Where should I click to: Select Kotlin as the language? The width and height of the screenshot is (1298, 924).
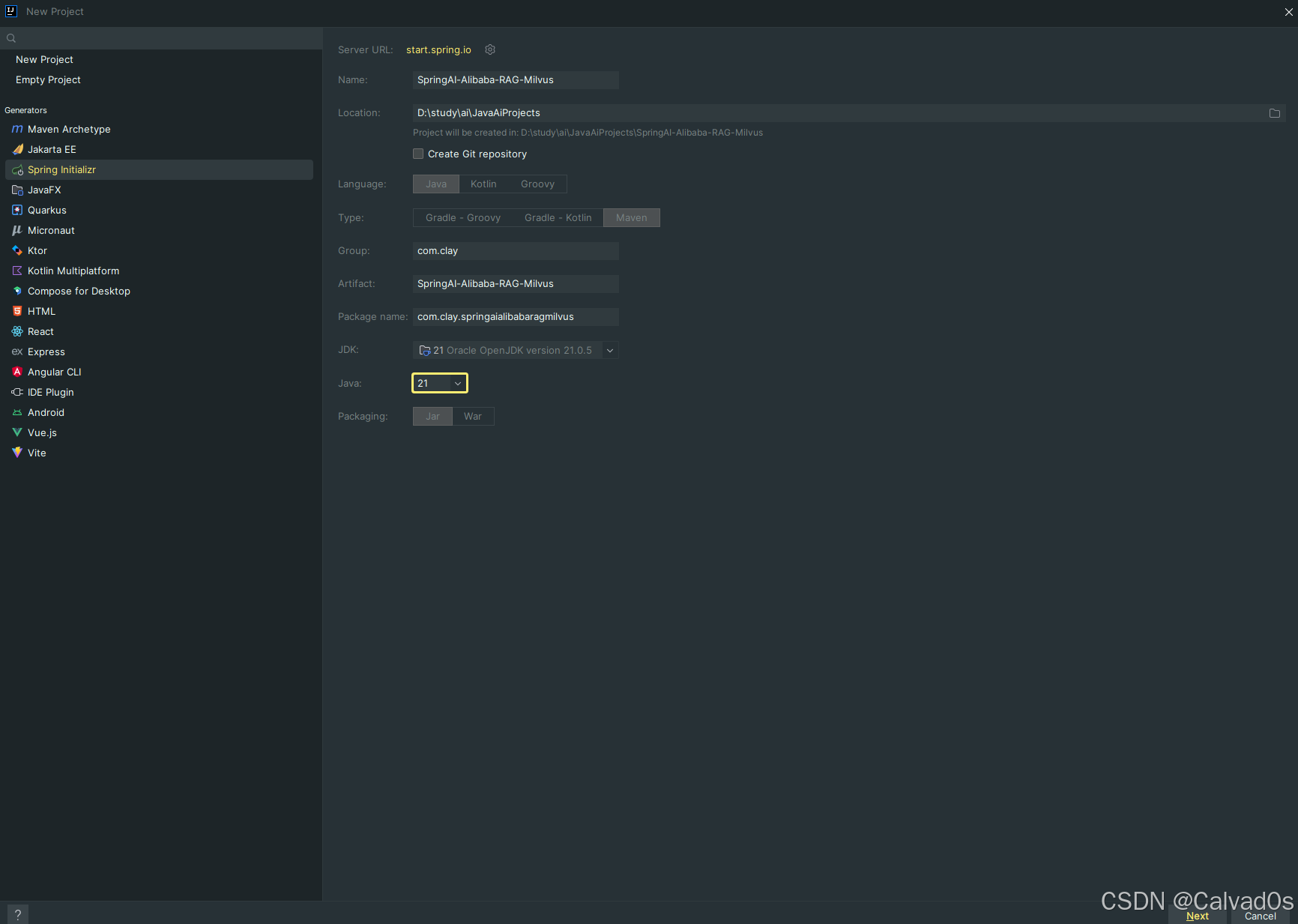click(483, 184)
